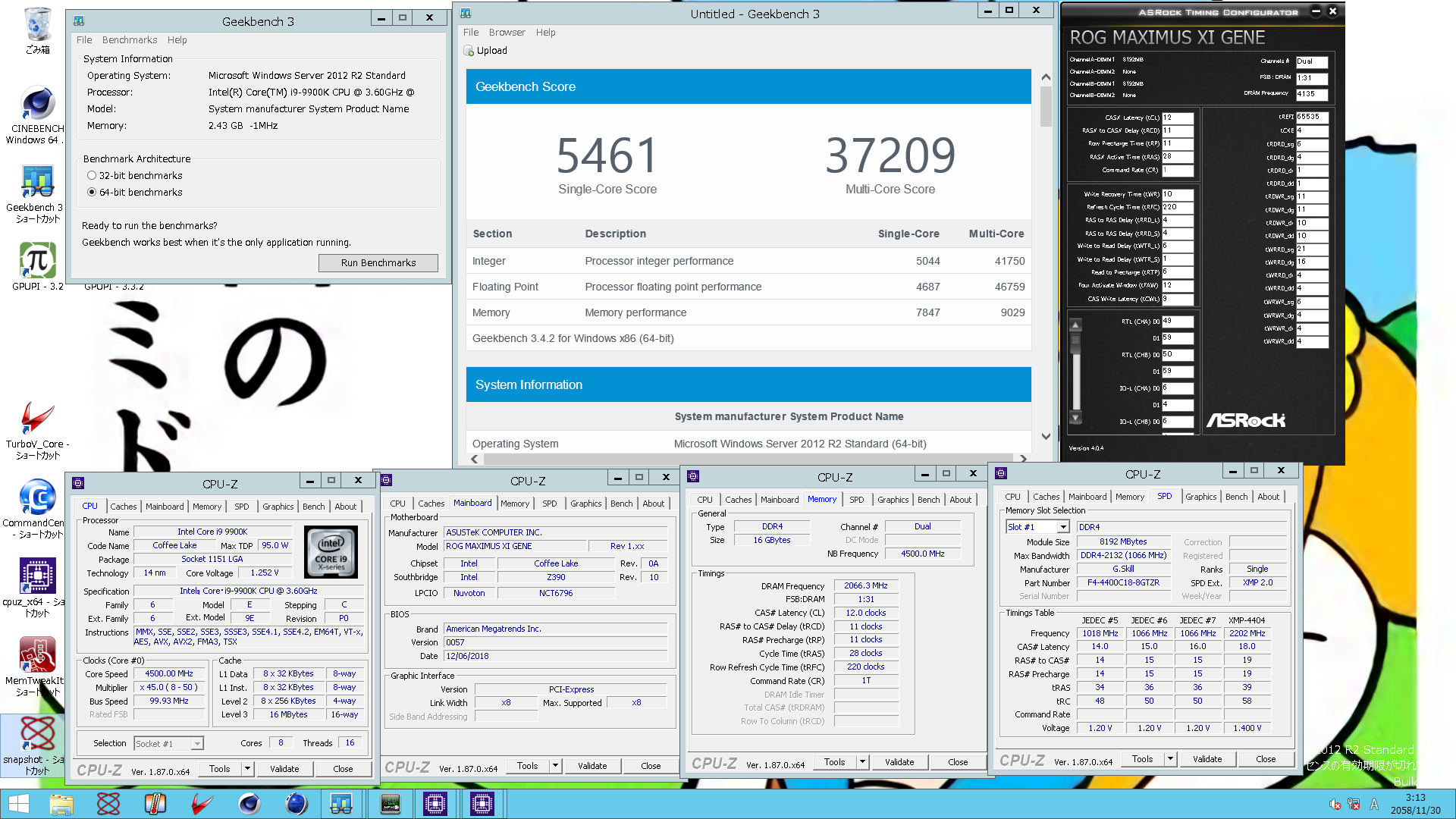Expand Tools dropdown arrow in CPU-Z Memory window

(862, 762)
